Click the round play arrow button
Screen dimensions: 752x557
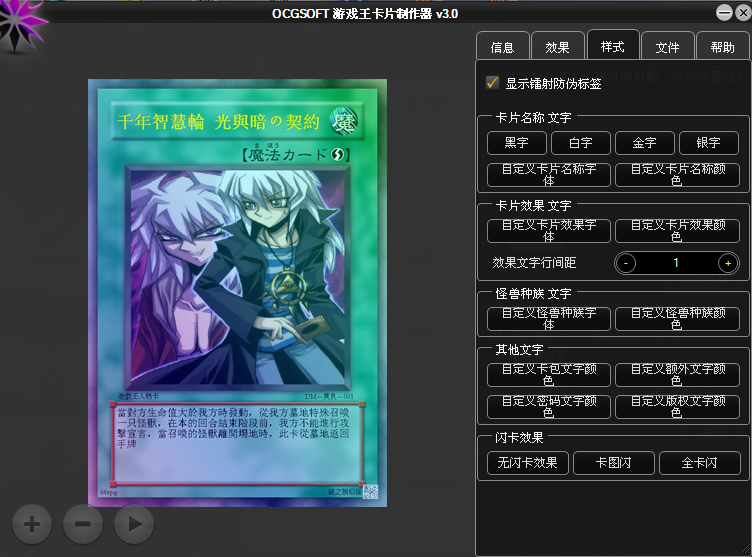134,524
